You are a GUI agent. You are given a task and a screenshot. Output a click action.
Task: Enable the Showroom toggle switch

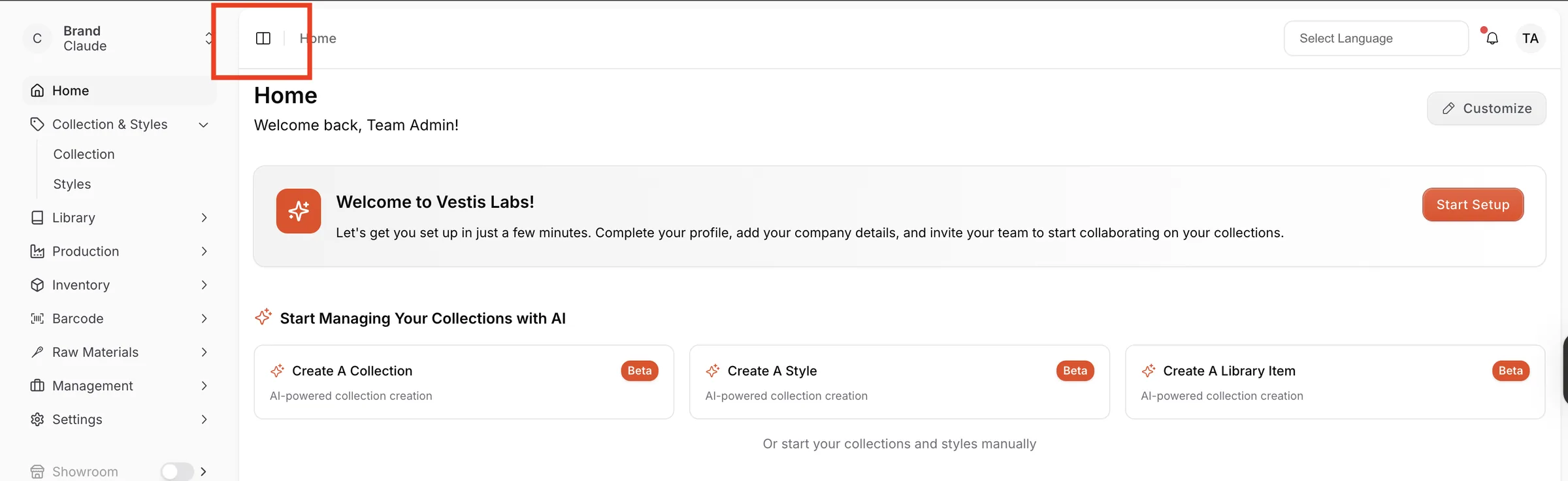(177, 471)
